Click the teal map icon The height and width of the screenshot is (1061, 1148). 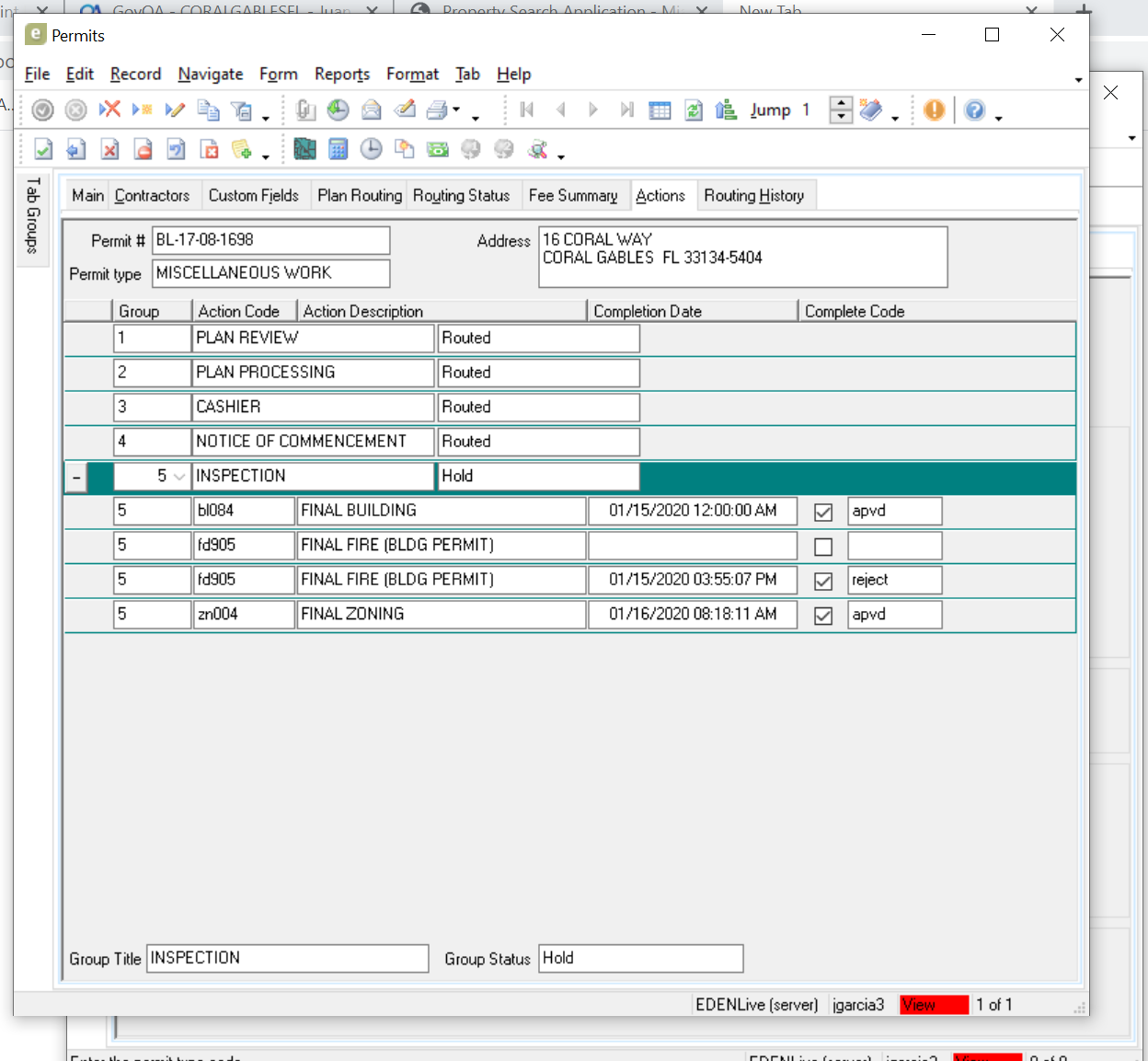(x=304, y=149)
